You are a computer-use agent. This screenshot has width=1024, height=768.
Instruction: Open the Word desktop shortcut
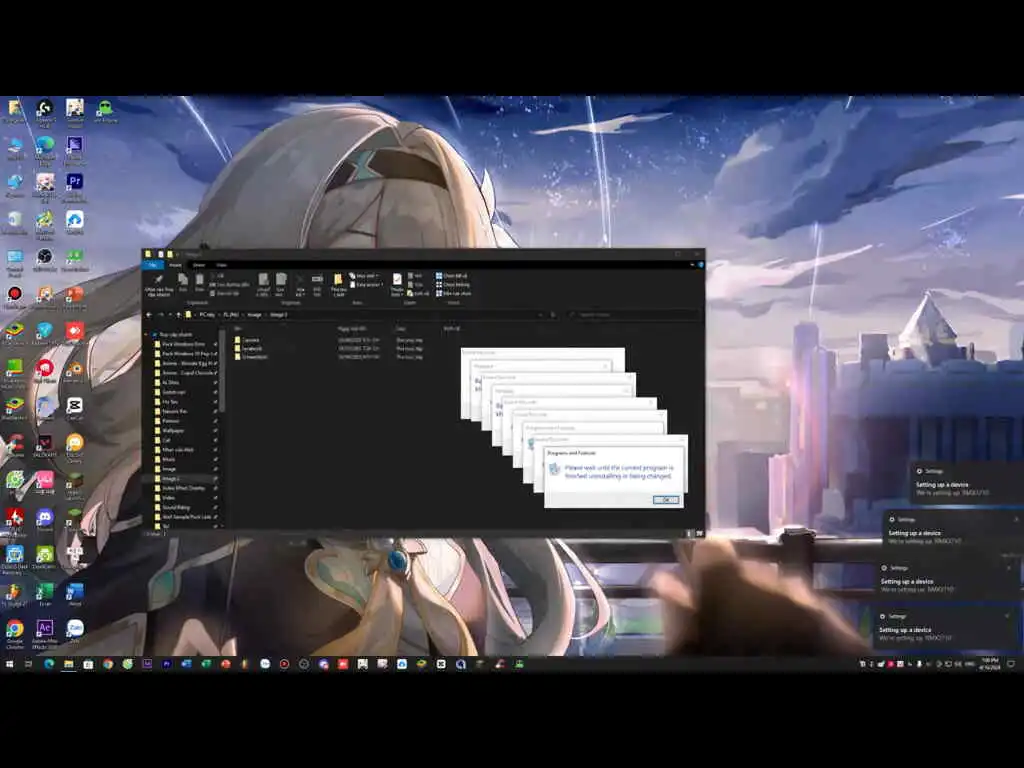click(x=74, y=596)
